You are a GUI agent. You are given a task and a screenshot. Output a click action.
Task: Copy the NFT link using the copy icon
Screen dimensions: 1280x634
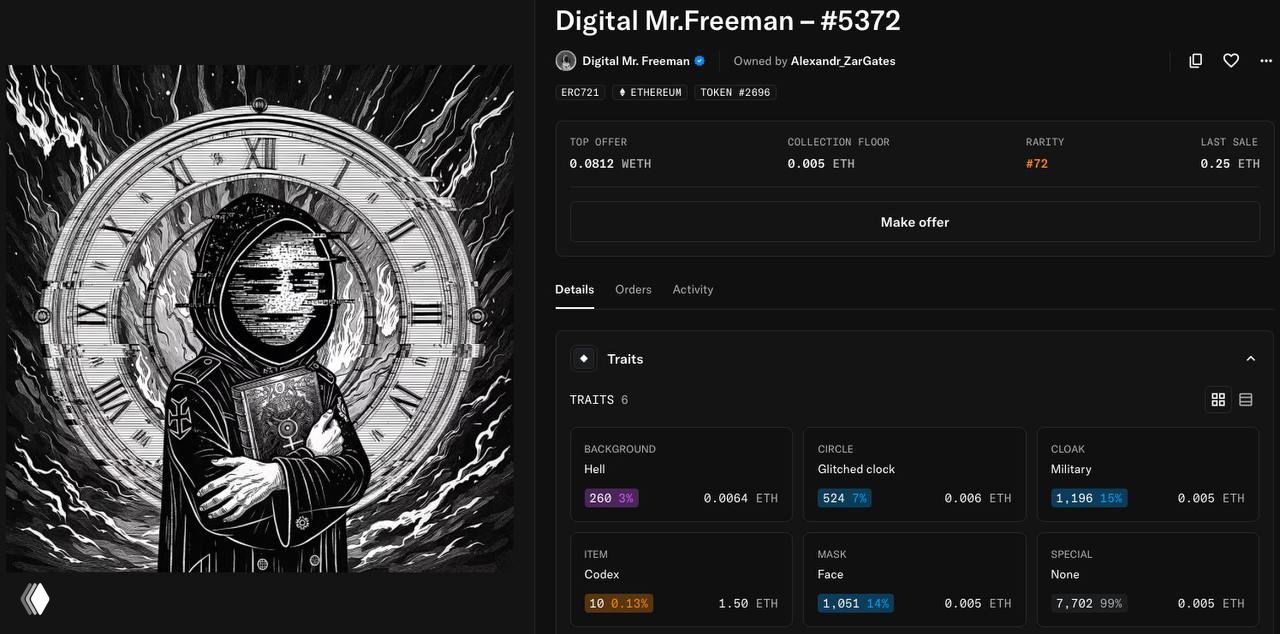[x=1196, y=60]
